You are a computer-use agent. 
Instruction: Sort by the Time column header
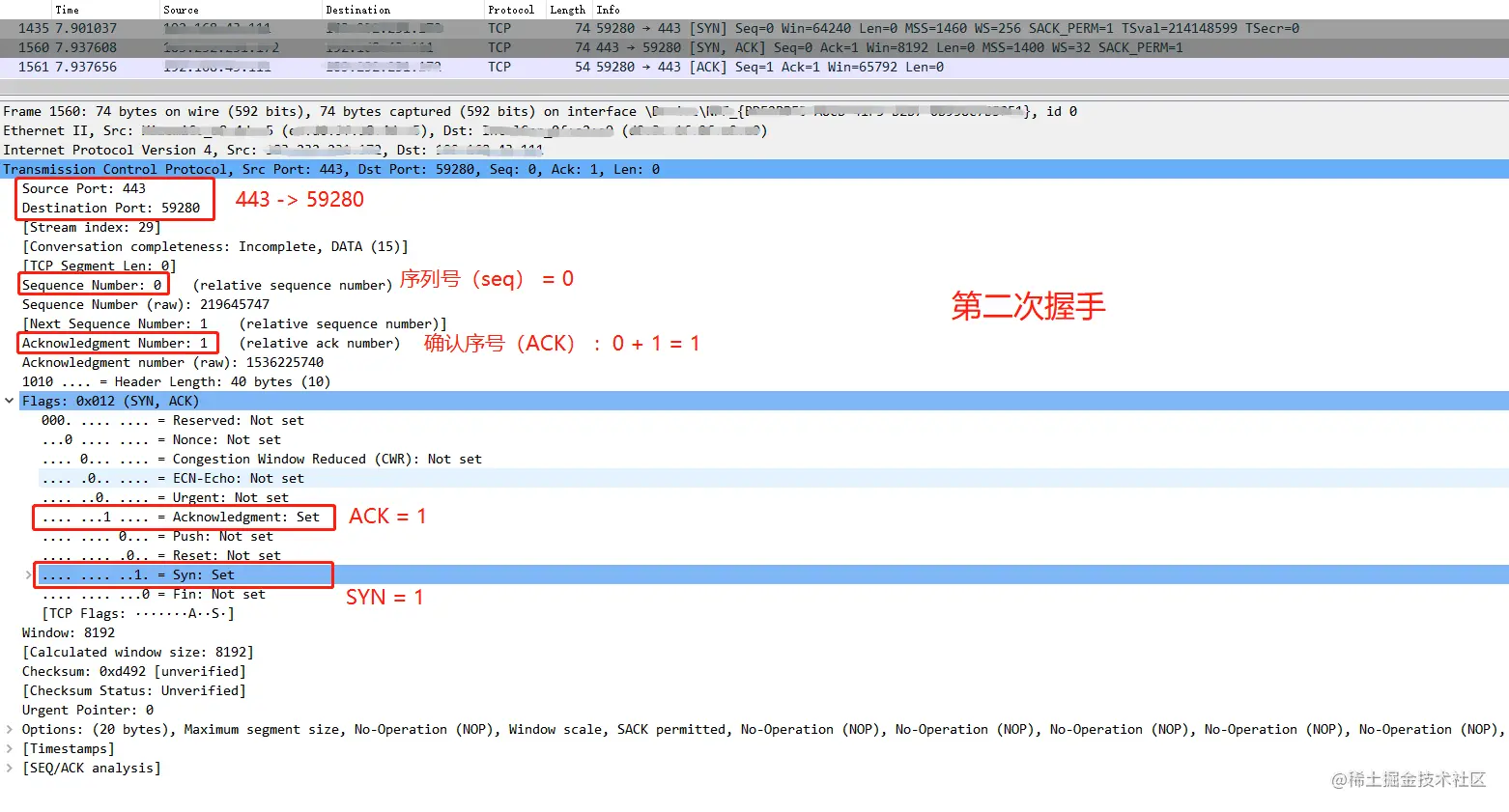[x=68, y=10]
